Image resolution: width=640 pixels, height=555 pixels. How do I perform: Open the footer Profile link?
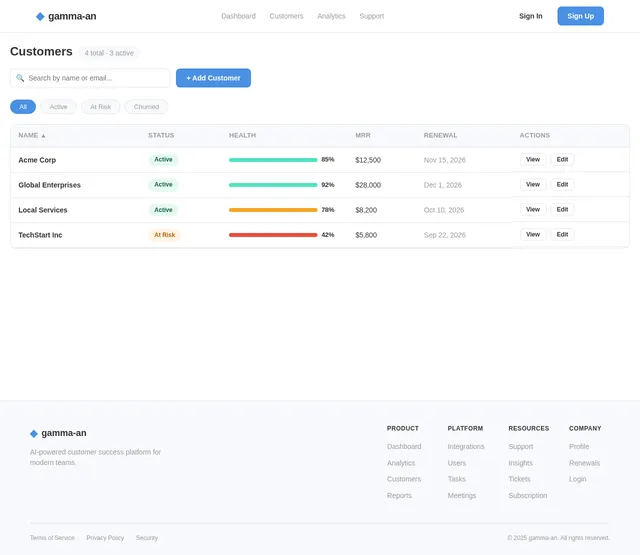(x=579, y=446)
